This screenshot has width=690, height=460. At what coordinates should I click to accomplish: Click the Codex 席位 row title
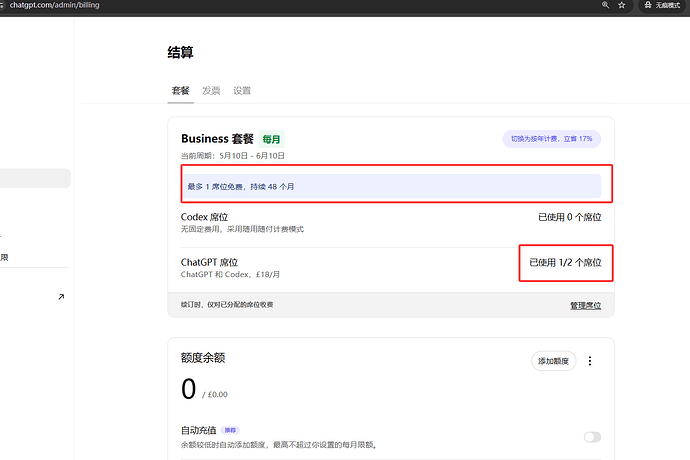point(205,217)
